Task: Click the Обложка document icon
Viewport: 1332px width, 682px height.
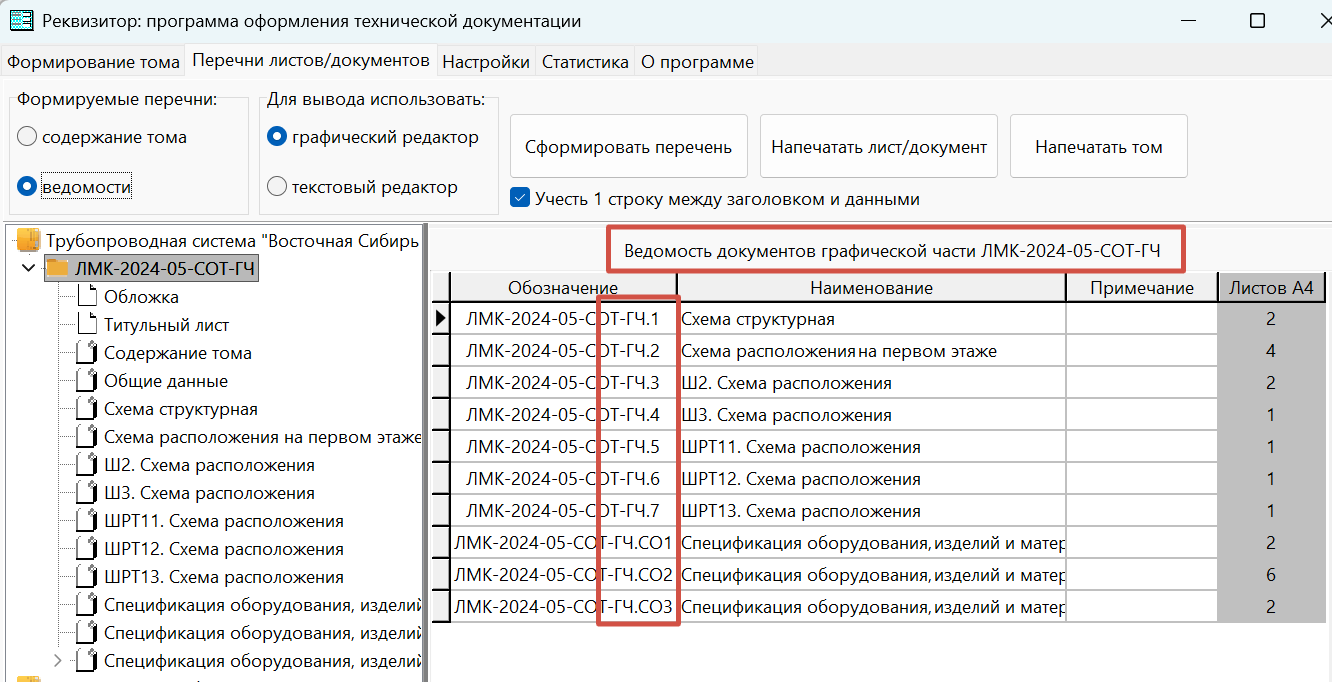Action: coord(87,296)
